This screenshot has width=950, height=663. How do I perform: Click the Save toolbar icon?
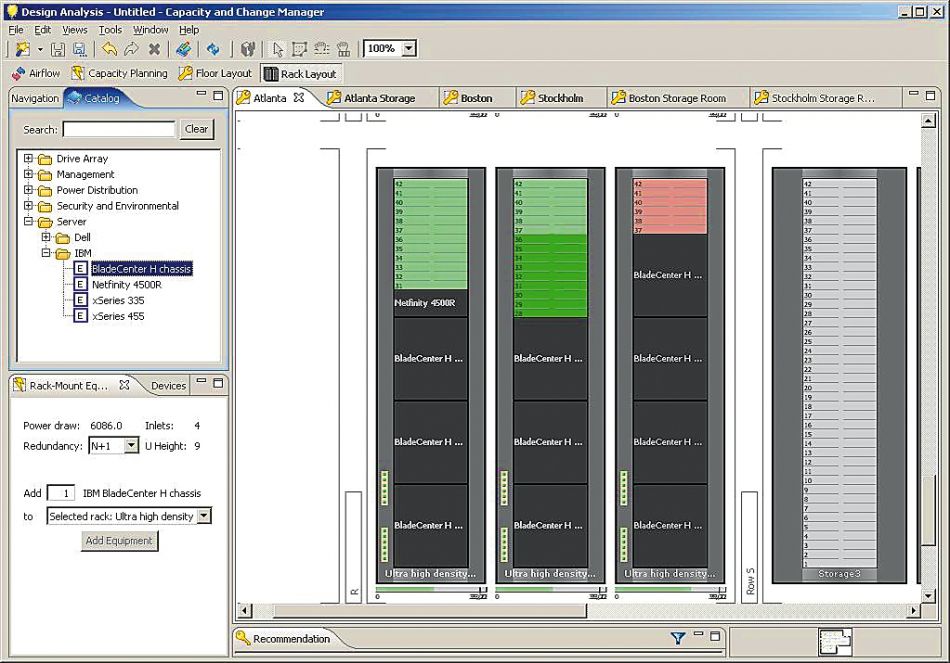pyautogui.click(x=58, y=49)
